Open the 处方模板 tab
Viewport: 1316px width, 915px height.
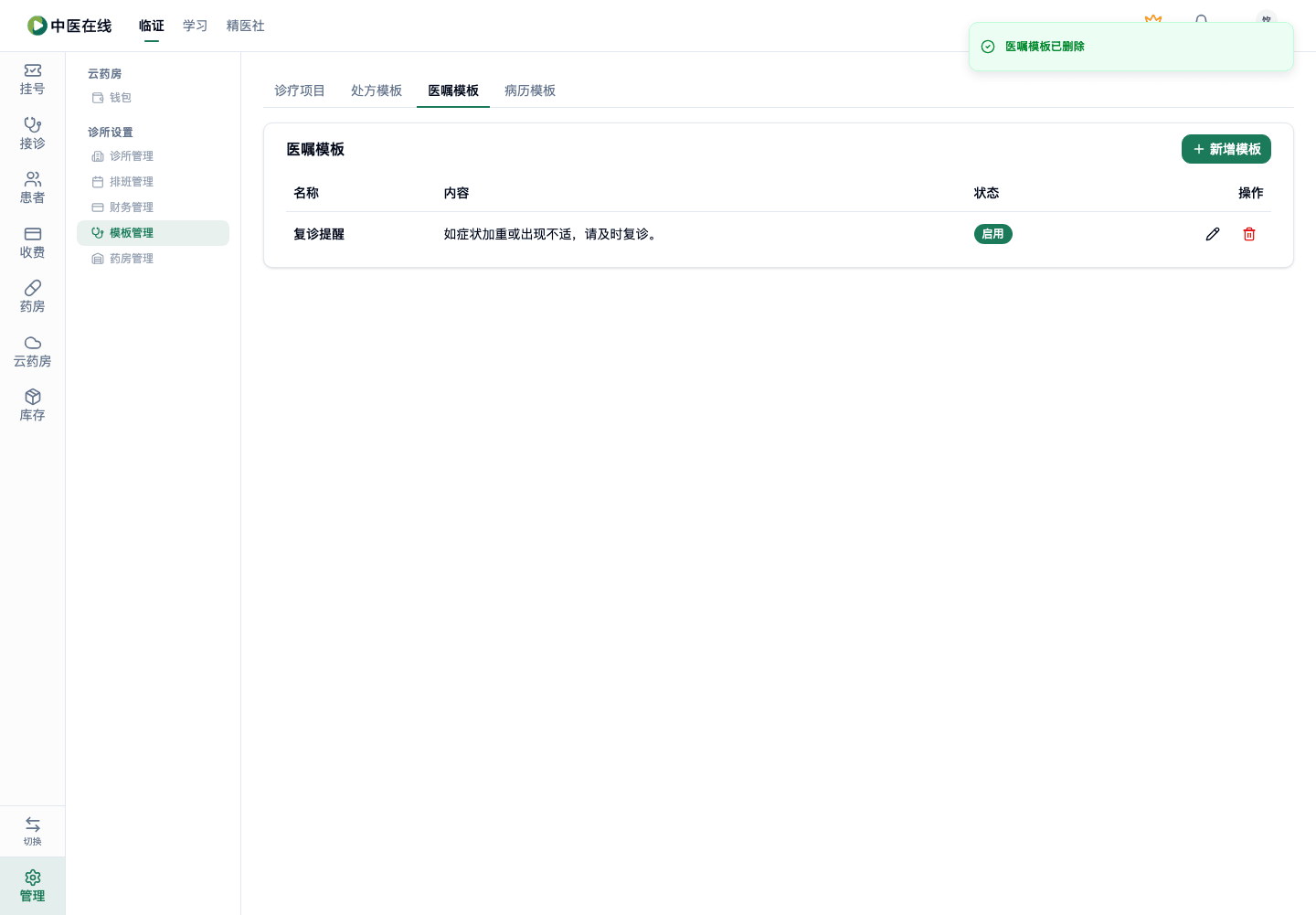377,90
